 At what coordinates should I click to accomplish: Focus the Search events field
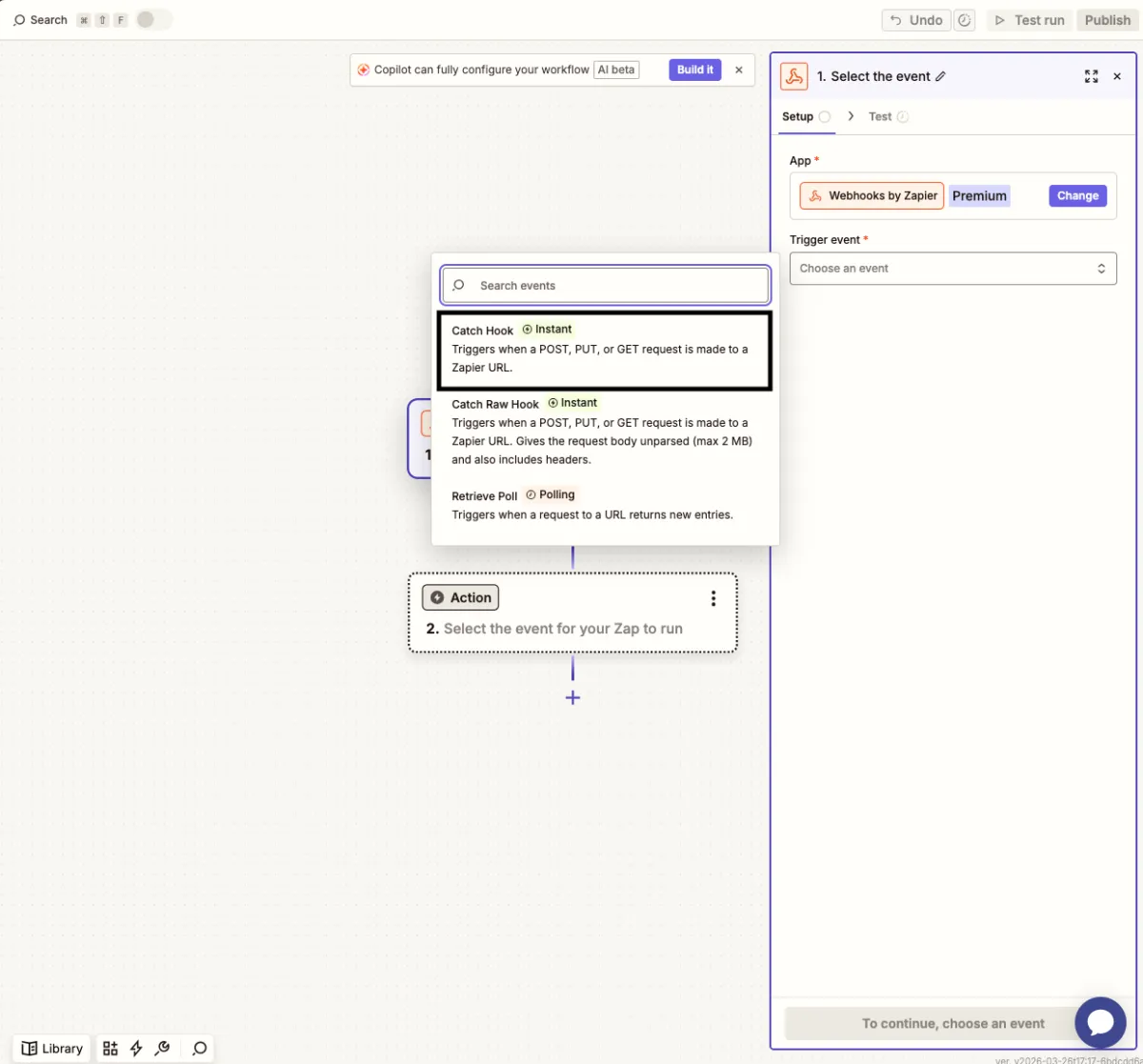[x=605, y=285]
